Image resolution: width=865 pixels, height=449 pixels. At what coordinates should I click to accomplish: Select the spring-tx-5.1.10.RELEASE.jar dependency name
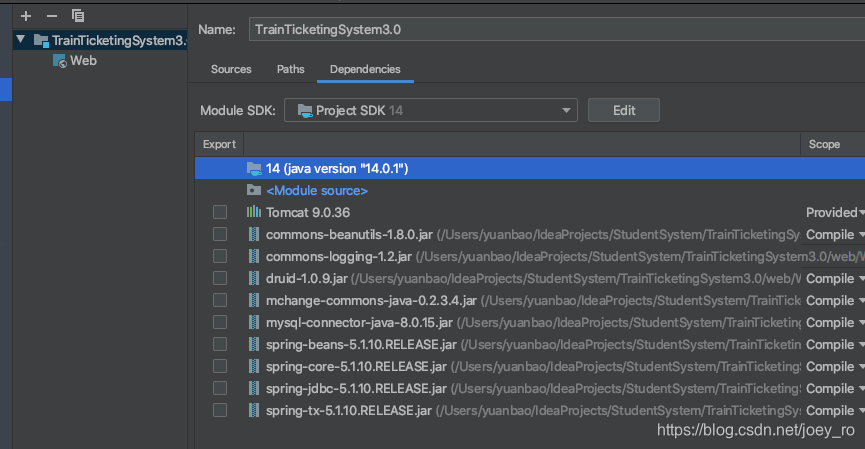point(349,410)
